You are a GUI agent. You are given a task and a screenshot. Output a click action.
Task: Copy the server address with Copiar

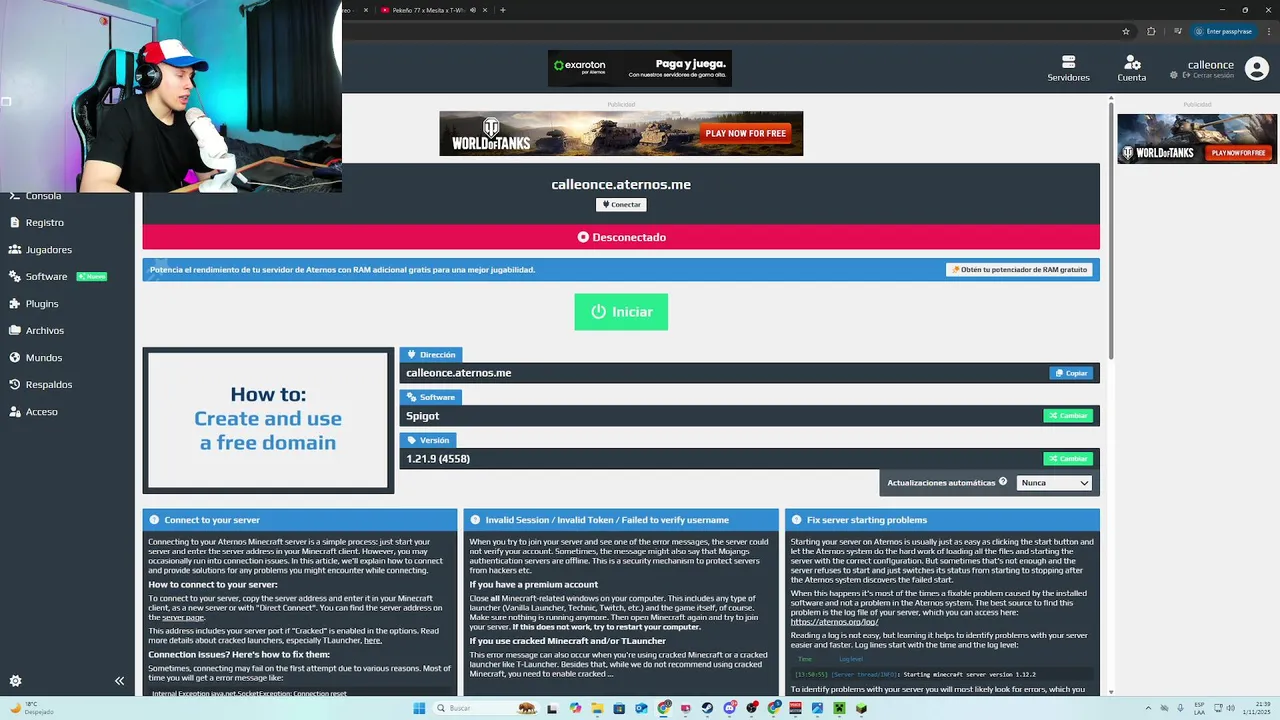1071,373
